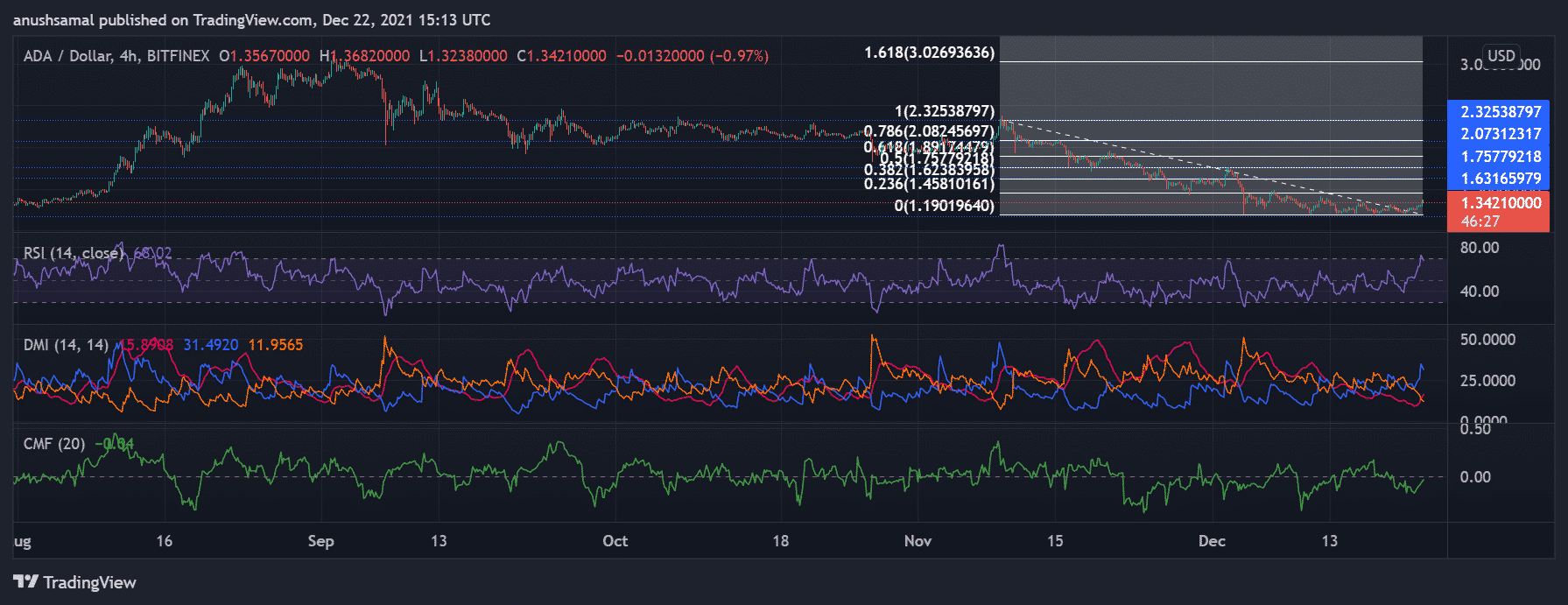
Task: Click the Nov date on time axis
Action: [918, 541]
